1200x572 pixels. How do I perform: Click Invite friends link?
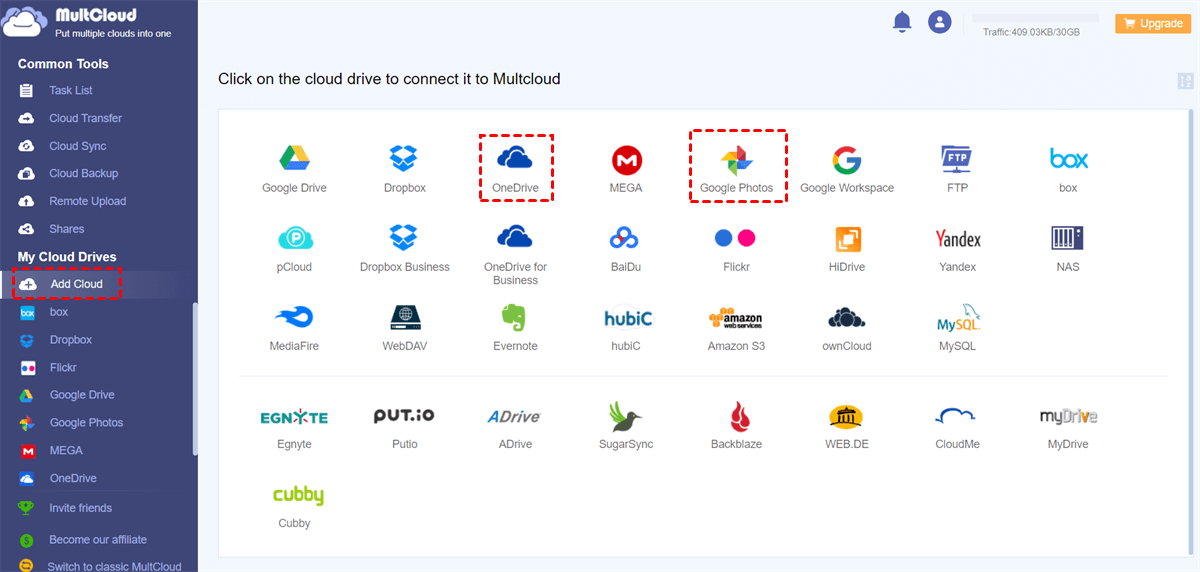81,508
